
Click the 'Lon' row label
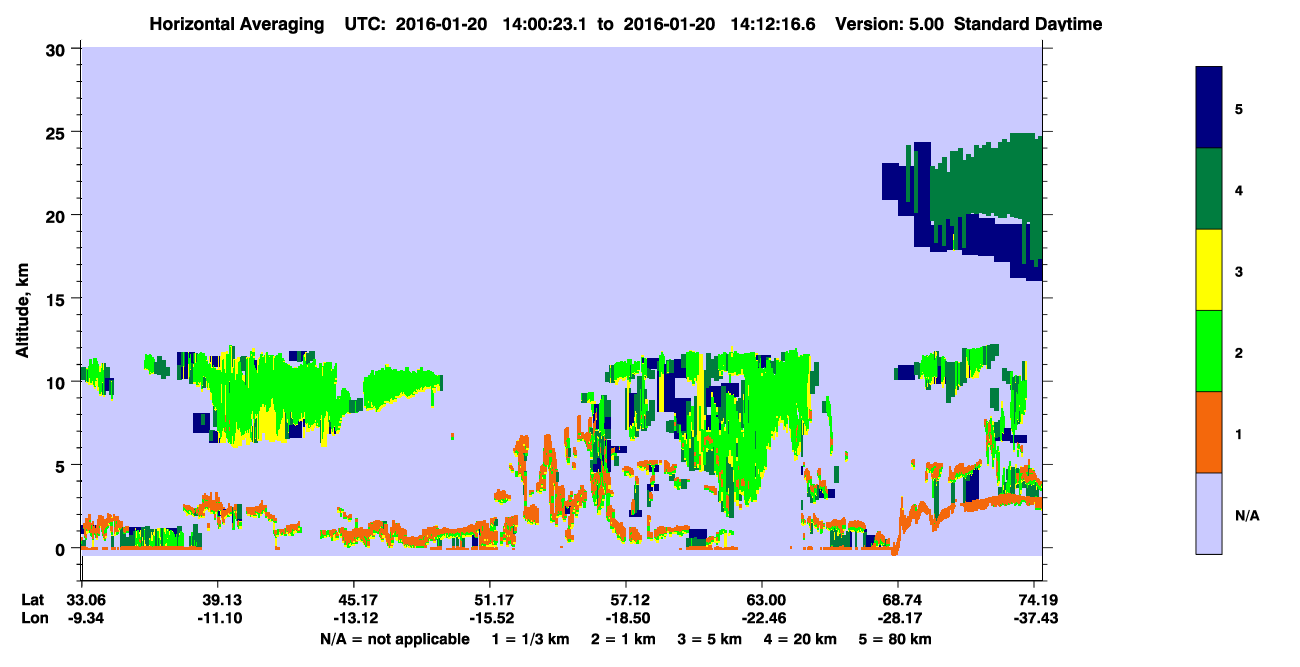tap(34, 618)
